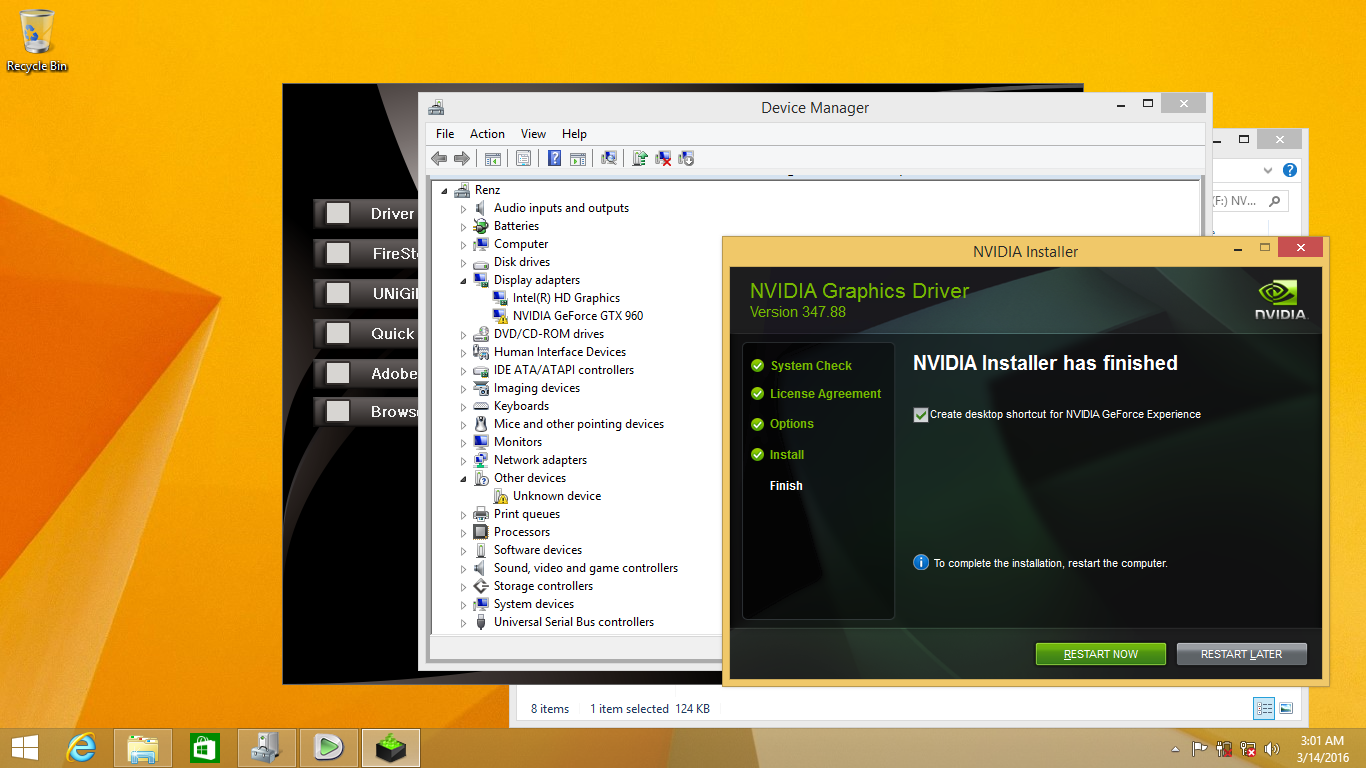Show hidden tray icons arrow
The image size is (1366, 768).
tap(1175, 748)
